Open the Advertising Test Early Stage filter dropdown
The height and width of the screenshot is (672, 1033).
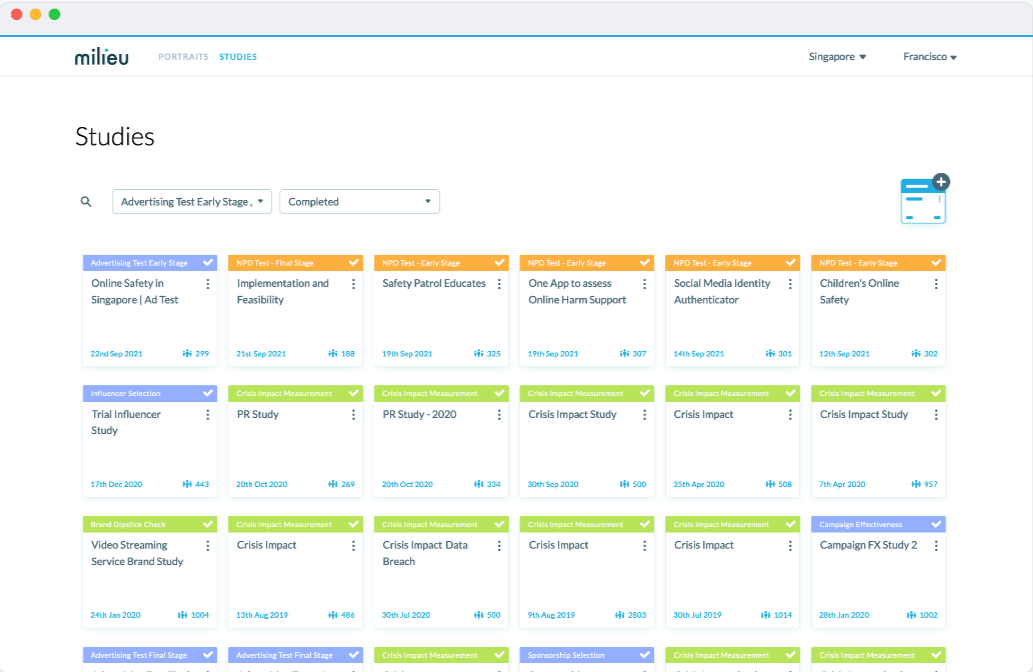191,201
